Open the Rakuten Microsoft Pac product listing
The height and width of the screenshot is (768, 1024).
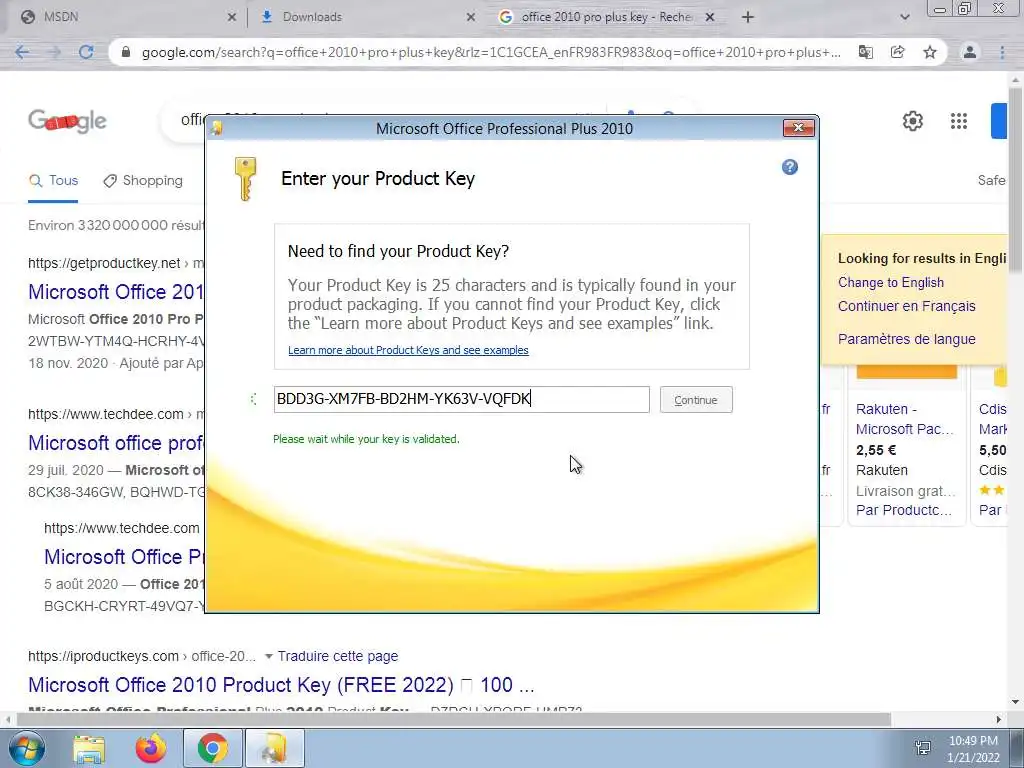pyautogui.click(x=905, y=419)
